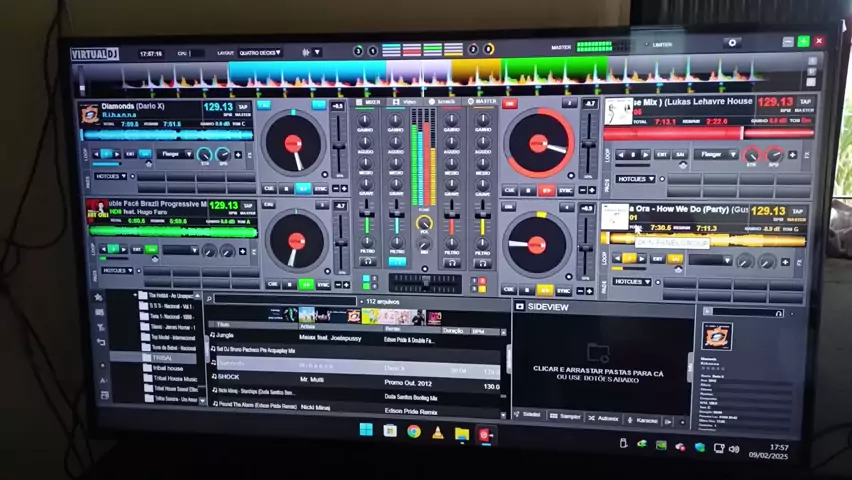Switch to the Video mixer tab
The image size is (852, 480).
(407, 102)
